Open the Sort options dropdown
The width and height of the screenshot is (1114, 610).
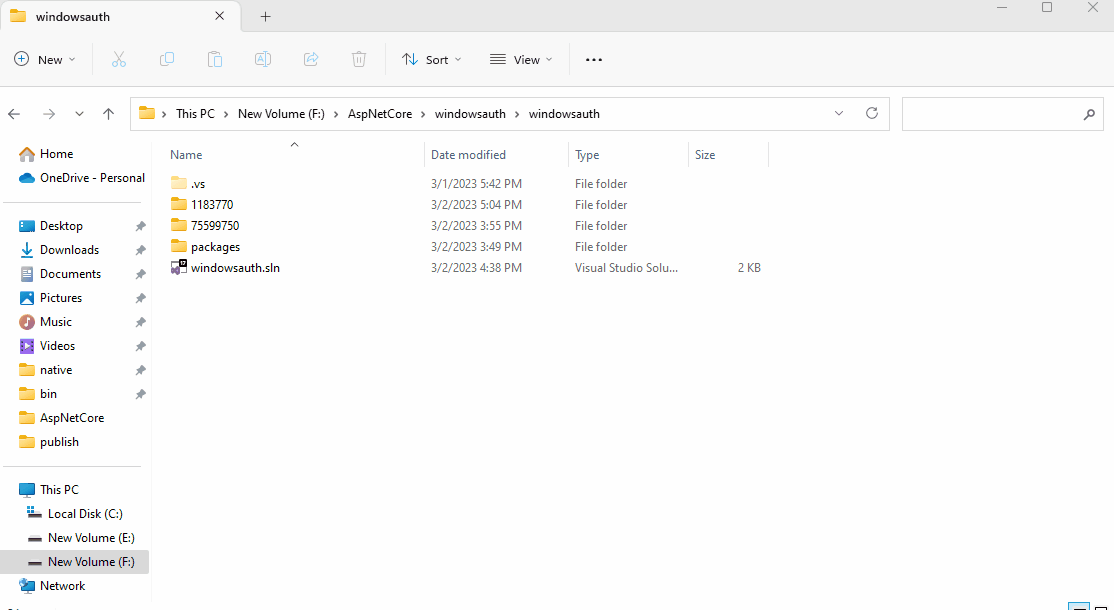pyautogui.click(x=431, y=59)
